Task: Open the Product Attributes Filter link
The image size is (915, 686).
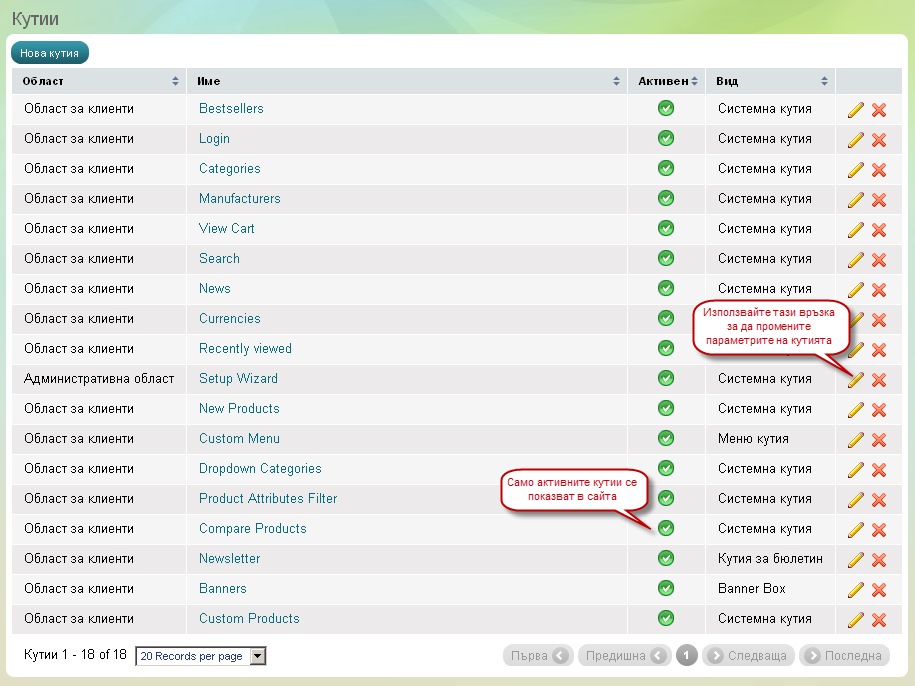Action: [x=268, y=499]
